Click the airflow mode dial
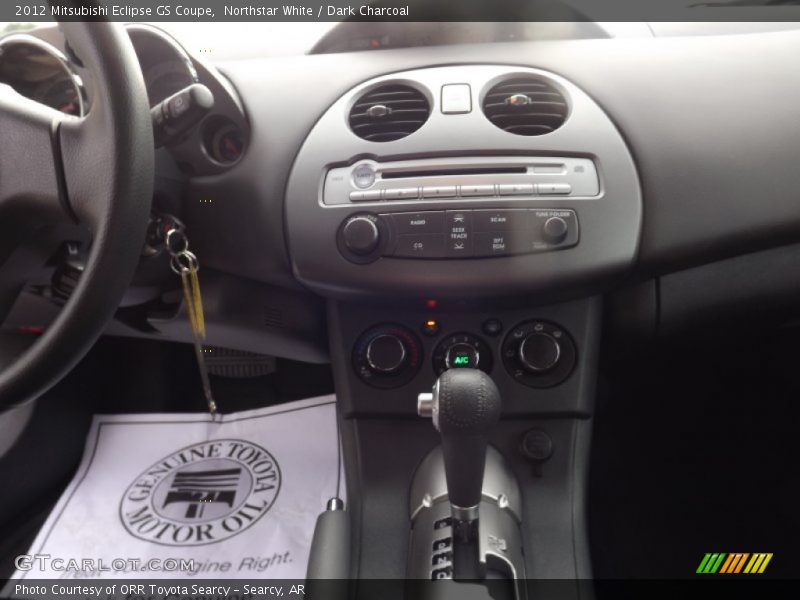The image size is (800, 600). [x=539, y=352]
